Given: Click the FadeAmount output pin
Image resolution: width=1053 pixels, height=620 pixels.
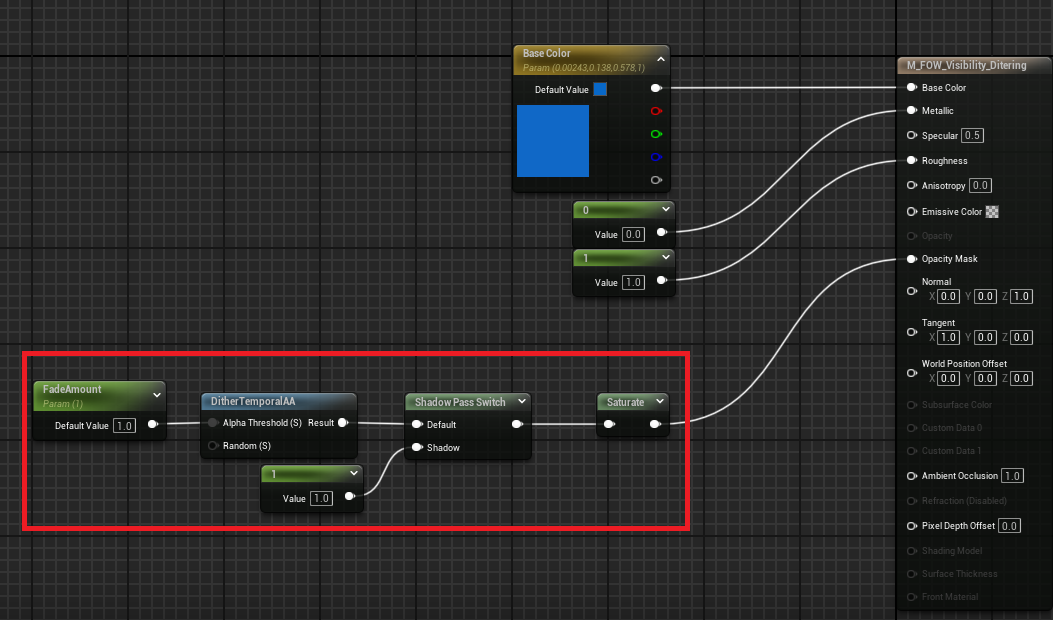Looking at the screenshot, I should pos(152,424).
